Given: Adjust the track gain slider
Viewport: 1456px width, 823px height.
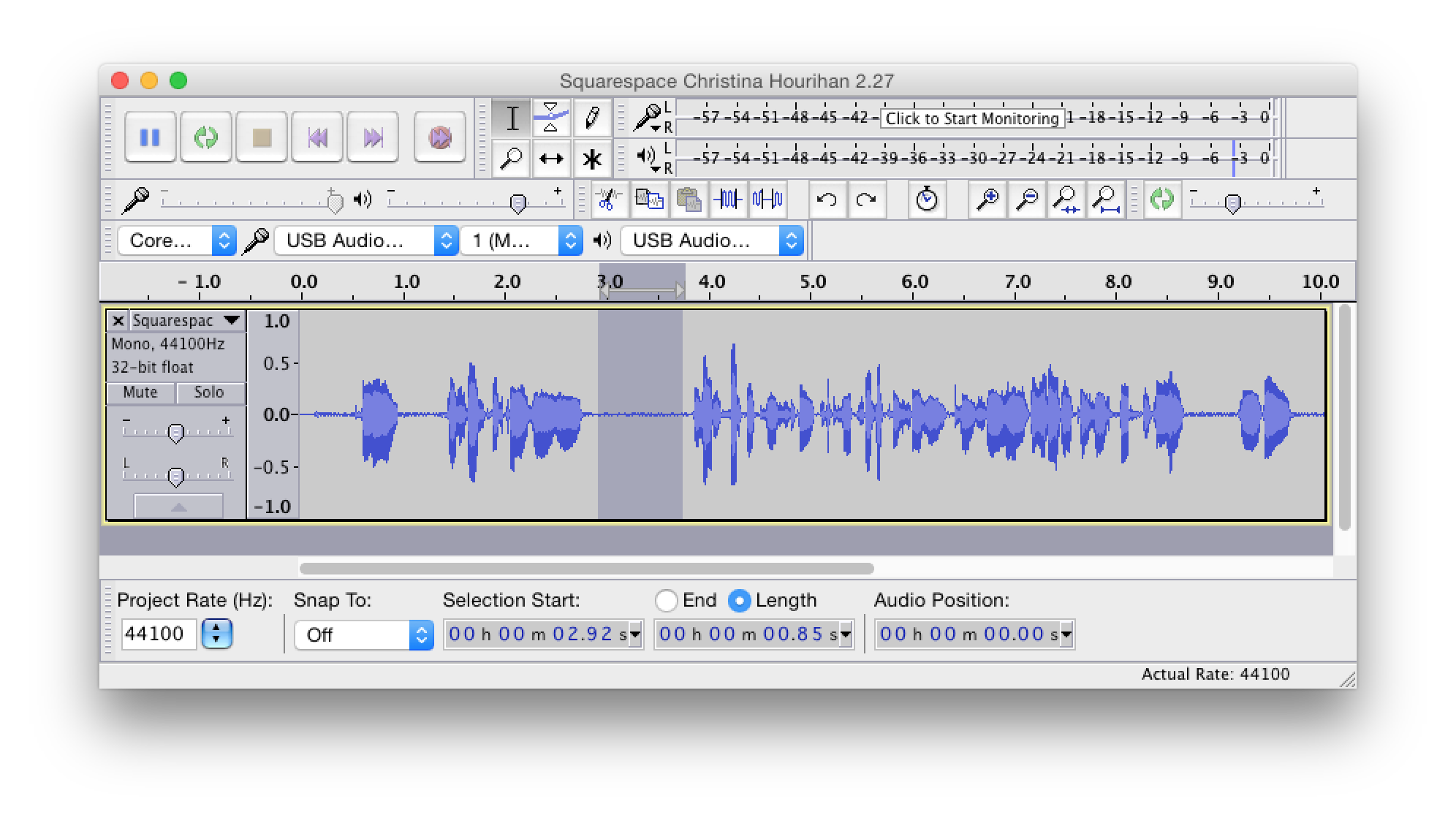Looking at the screenshot, I should coord(176,432).
